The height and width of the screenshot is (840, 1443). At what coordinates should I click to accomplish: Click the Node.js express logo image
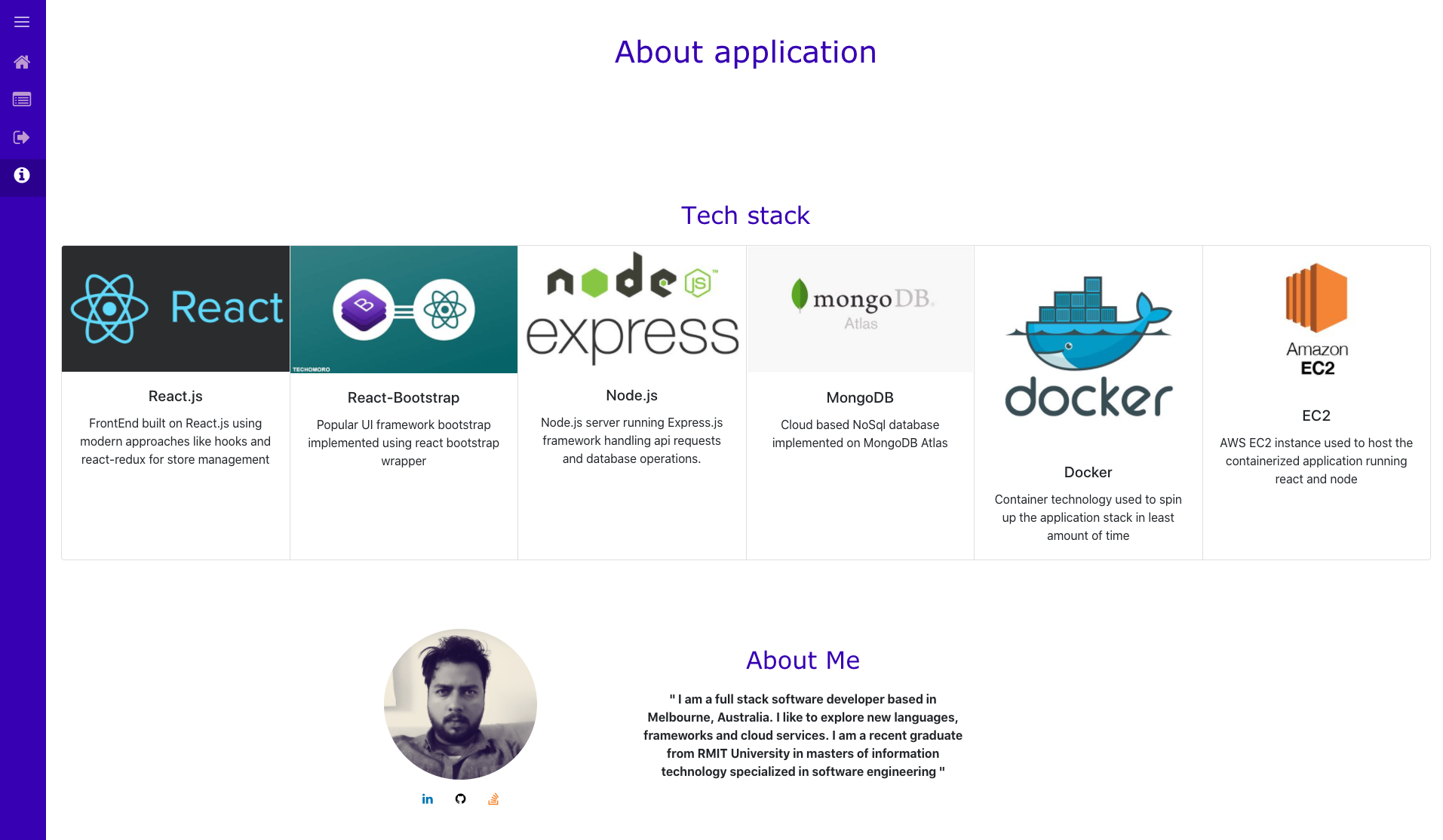[631, 308]
